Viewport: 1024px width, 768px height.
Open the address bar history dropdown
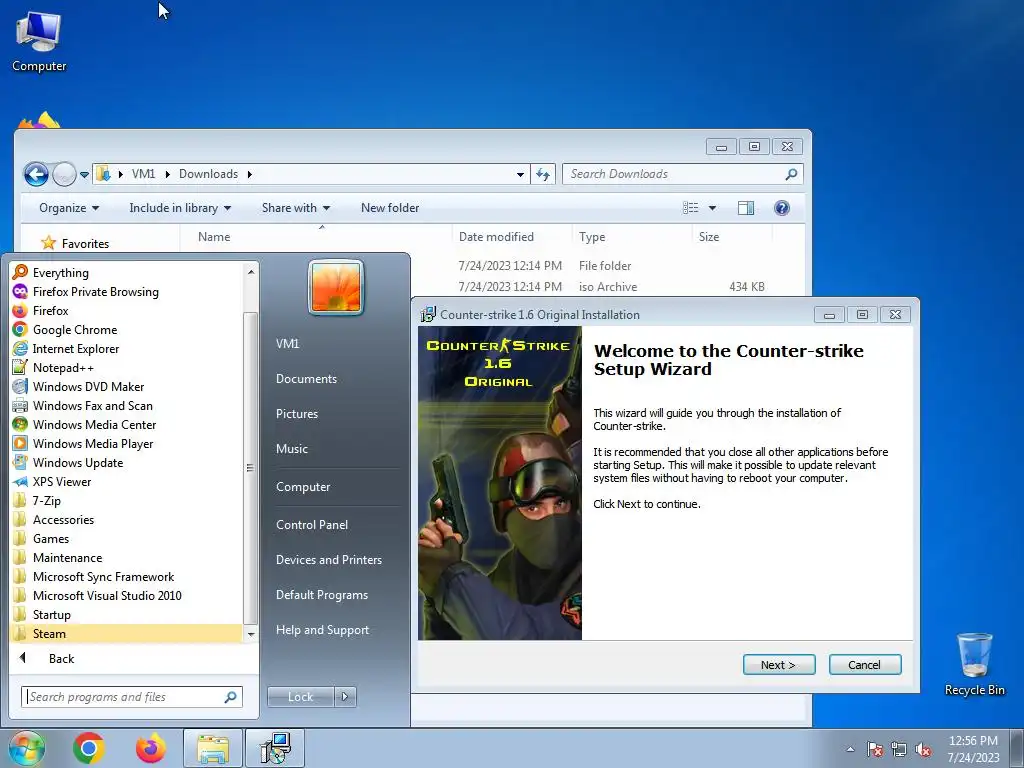[x=520, y=174]
